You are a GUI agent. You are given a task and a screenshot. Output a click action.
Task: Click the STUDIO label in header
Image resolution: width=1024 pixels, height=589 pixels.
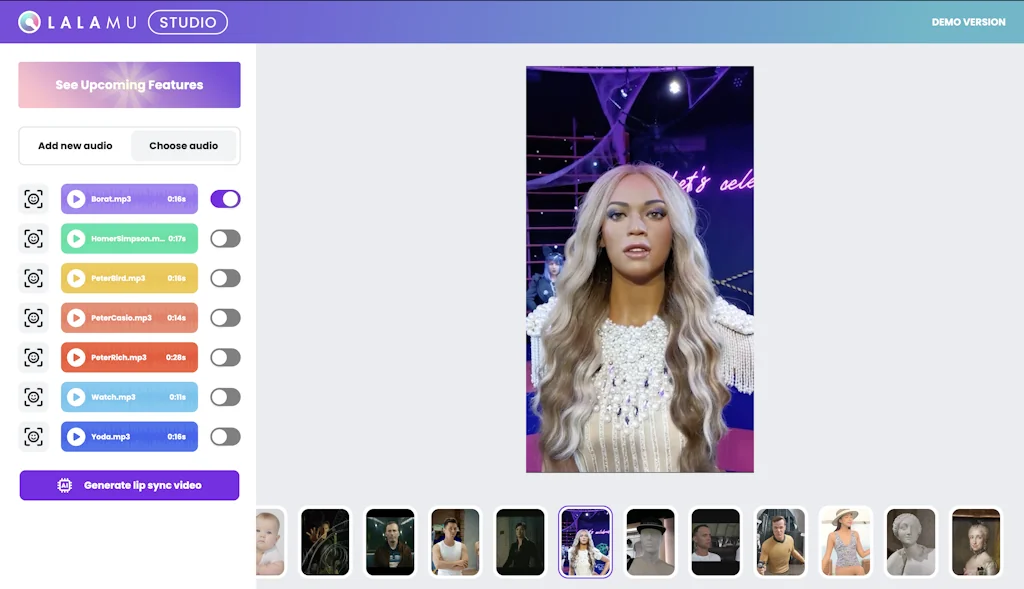tap(187, 22)
